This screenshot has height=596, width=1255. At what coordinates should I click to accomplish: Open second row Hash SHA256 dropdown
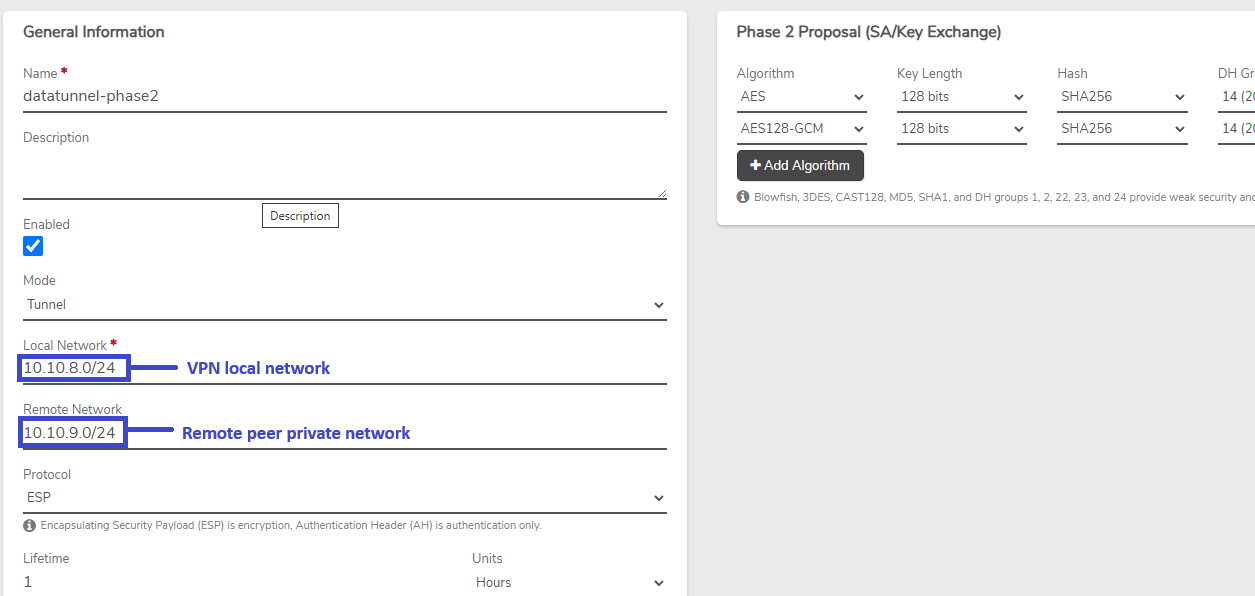click(x=1122, y=129)
